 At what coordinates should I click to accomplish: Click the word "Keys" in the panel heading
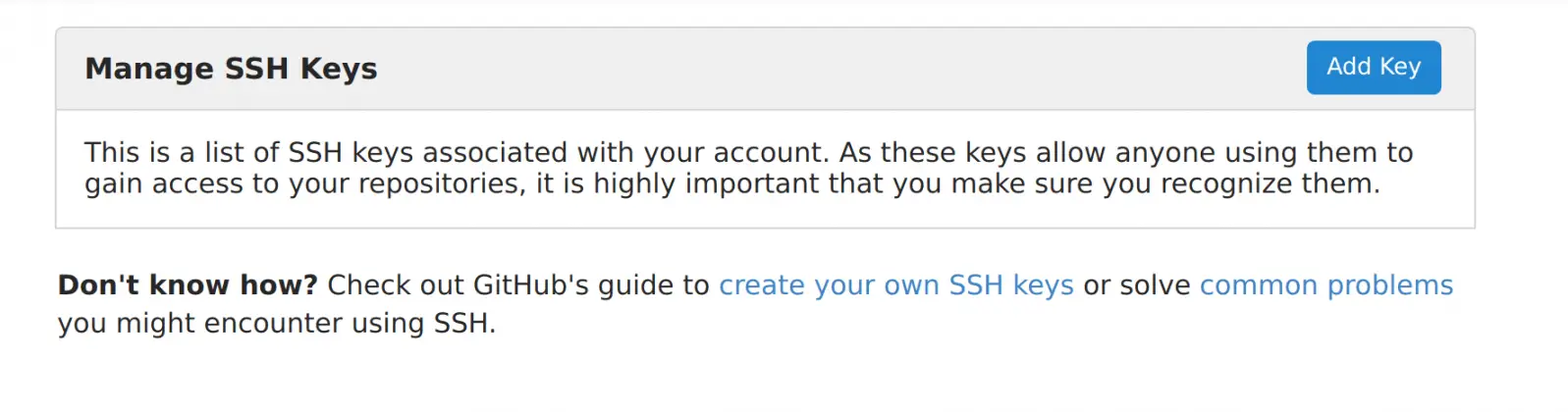(339, 69)
